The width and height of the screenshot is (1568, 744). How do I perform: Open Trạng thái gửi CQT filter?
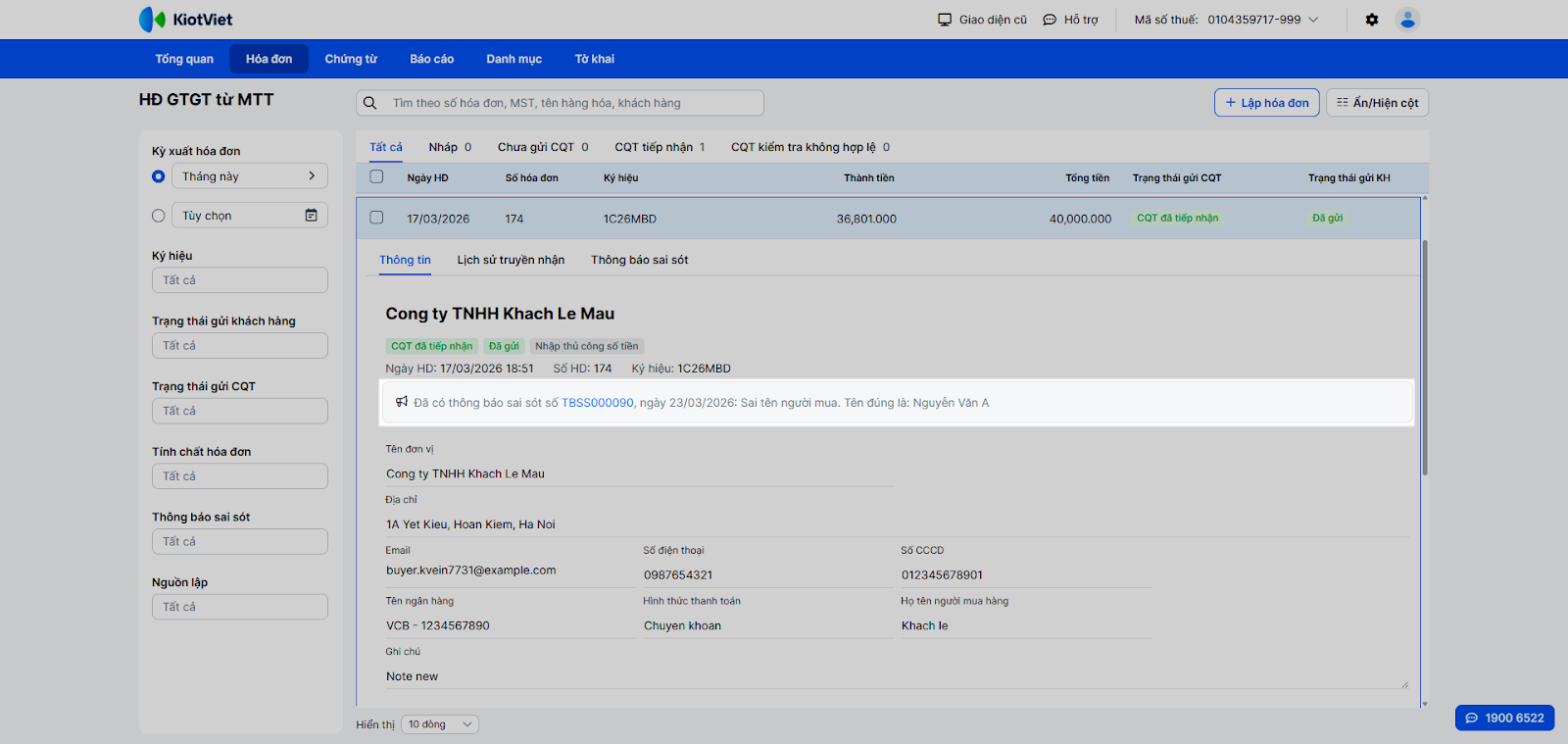tap(240, 411)
